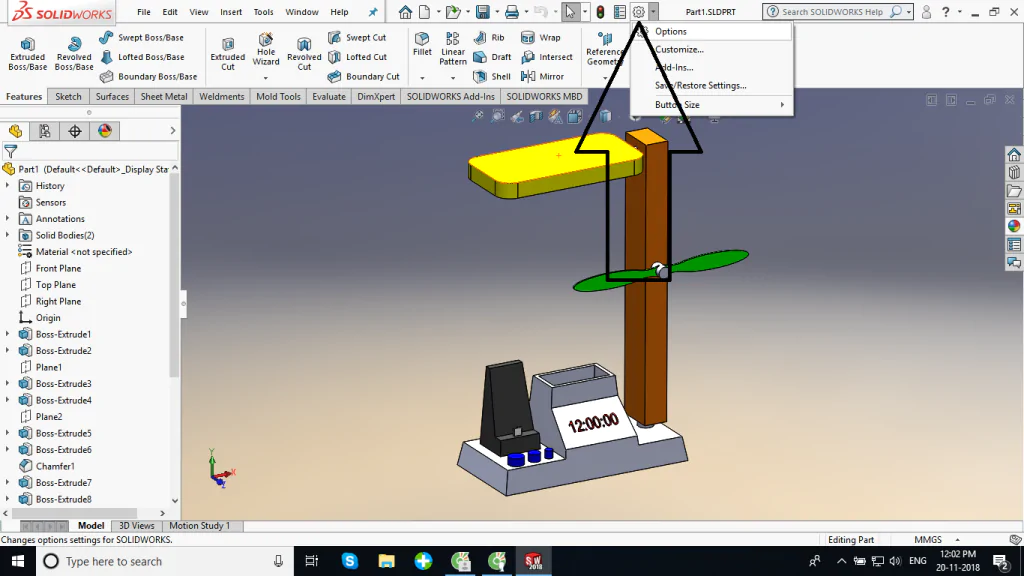Viewport: 1024px width, 576px height.
Task: Select the Rib tool
Action: (x=489, y=38)
